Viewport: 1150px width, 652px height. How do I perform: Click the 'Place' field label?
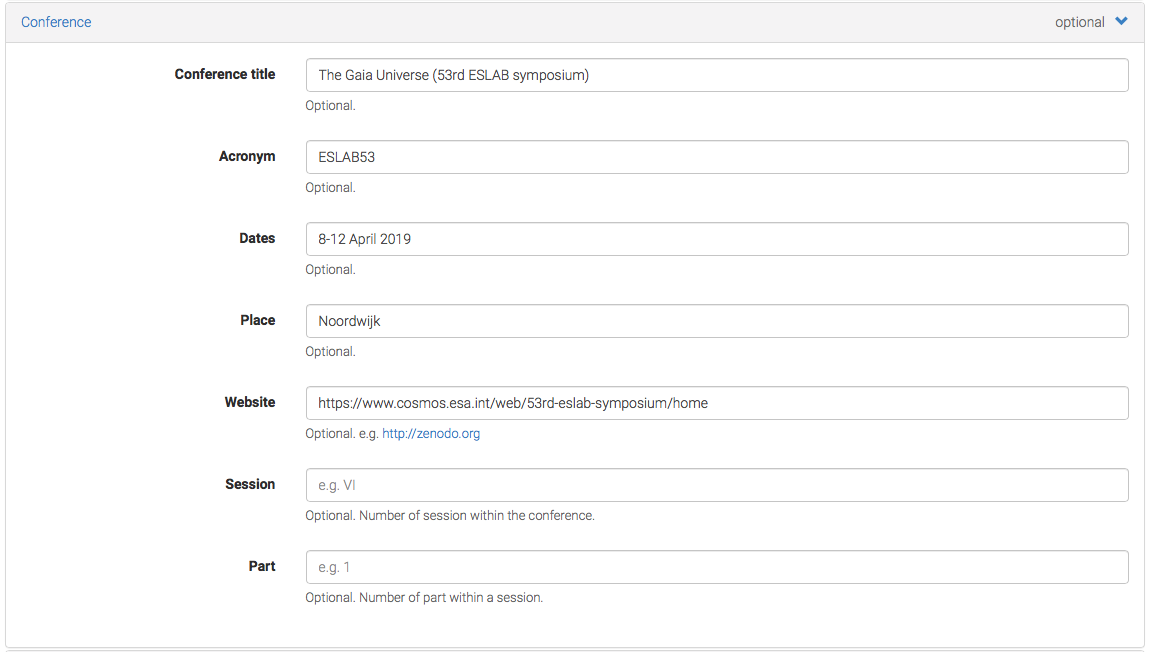[x=257, y=320]
